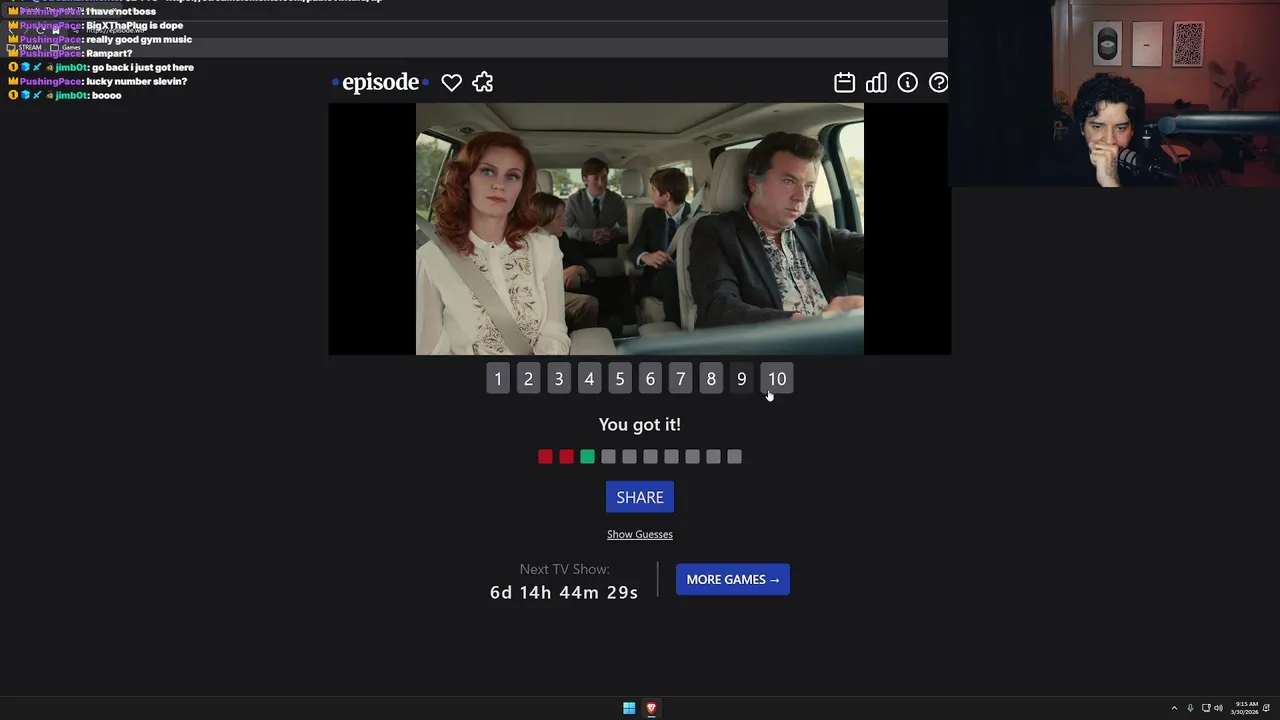The image size is (1280, 720).
Task: Open the notification bell tray icon
Action: (1266, 708)
